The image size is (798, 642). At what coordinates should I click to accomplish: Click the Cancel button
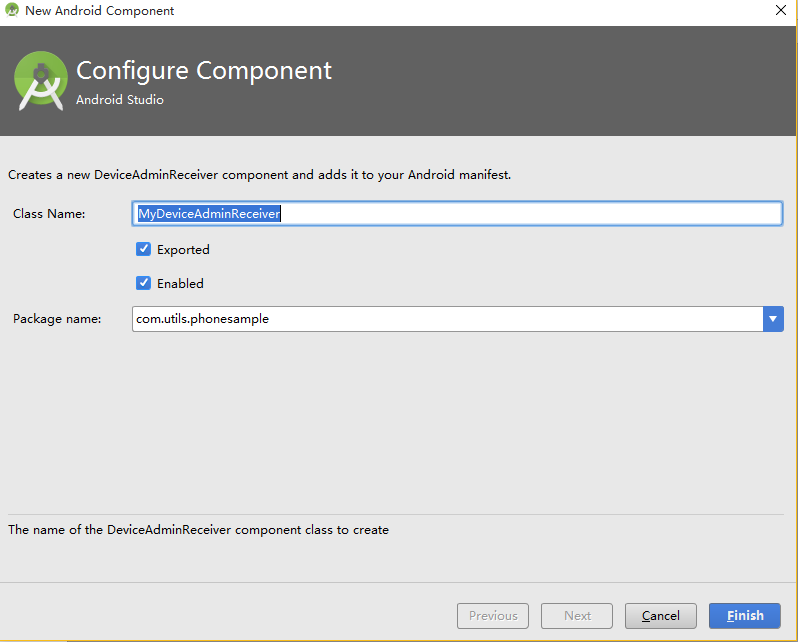point(661,616)
